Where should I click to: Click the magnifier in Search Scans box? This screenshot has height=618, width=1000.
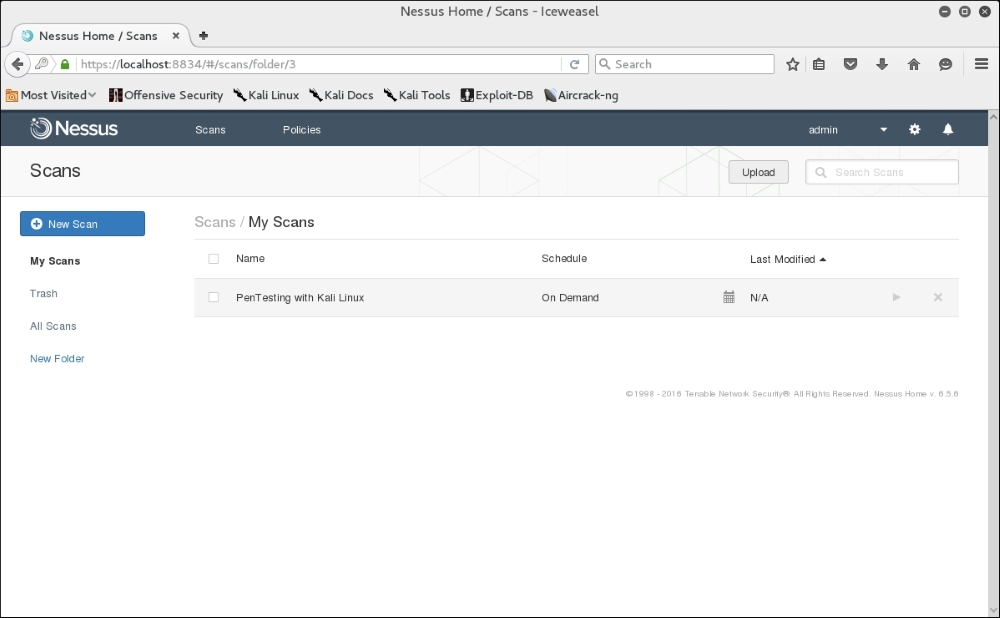(x=821, y=172)
